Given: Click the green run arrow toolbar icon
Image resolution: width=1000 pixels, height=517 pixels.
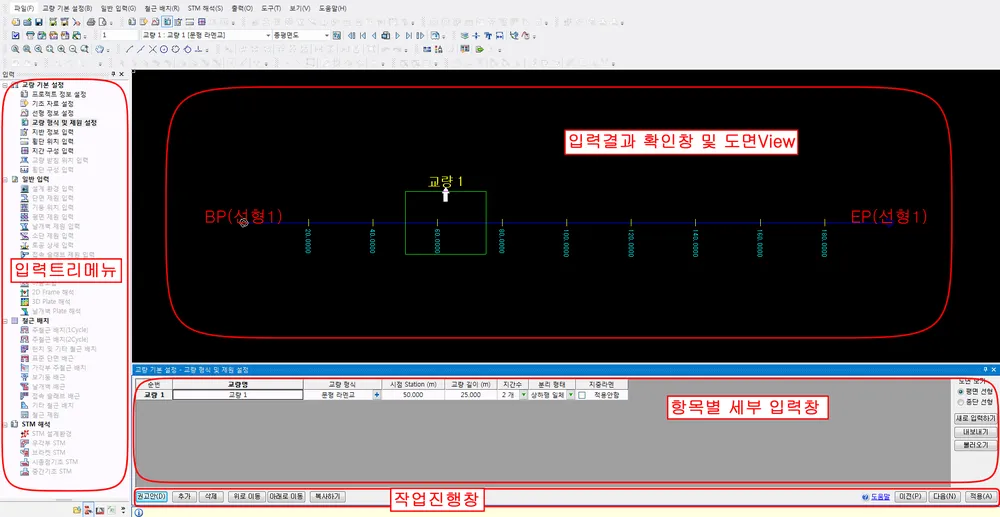Looking at the screenshot, I should (480, 49).
